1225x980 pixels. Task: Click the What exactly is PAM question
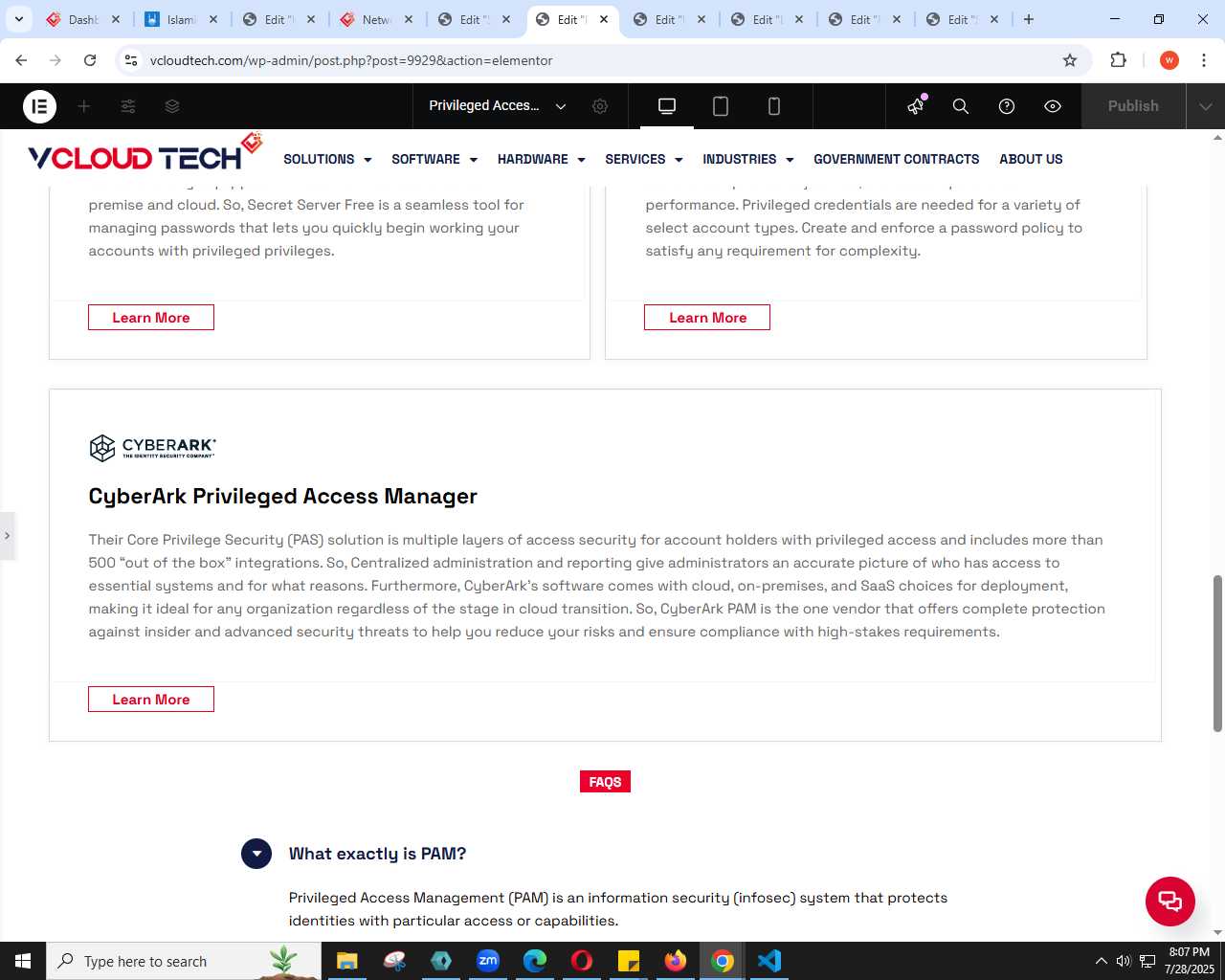(377, 854)
